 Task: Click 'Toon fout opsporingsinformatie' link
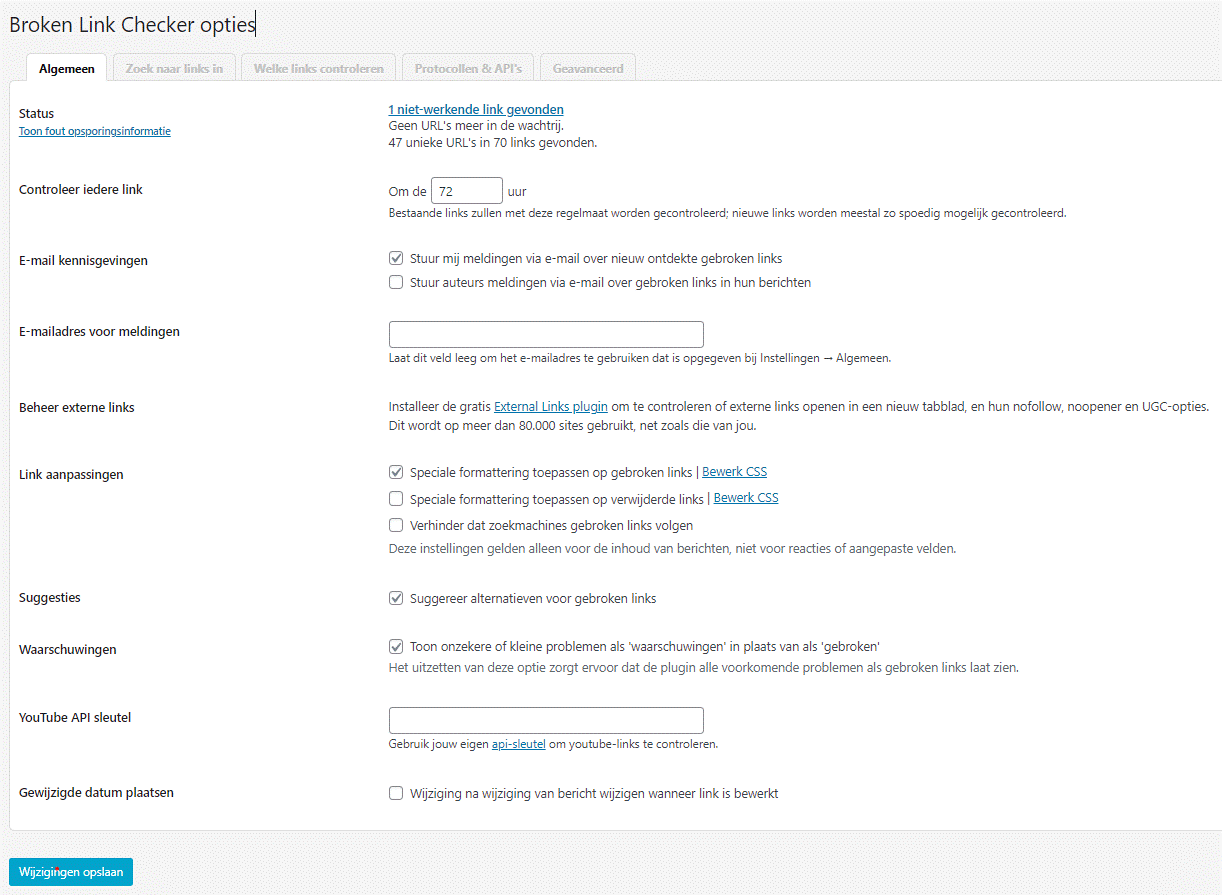point(95,131)
